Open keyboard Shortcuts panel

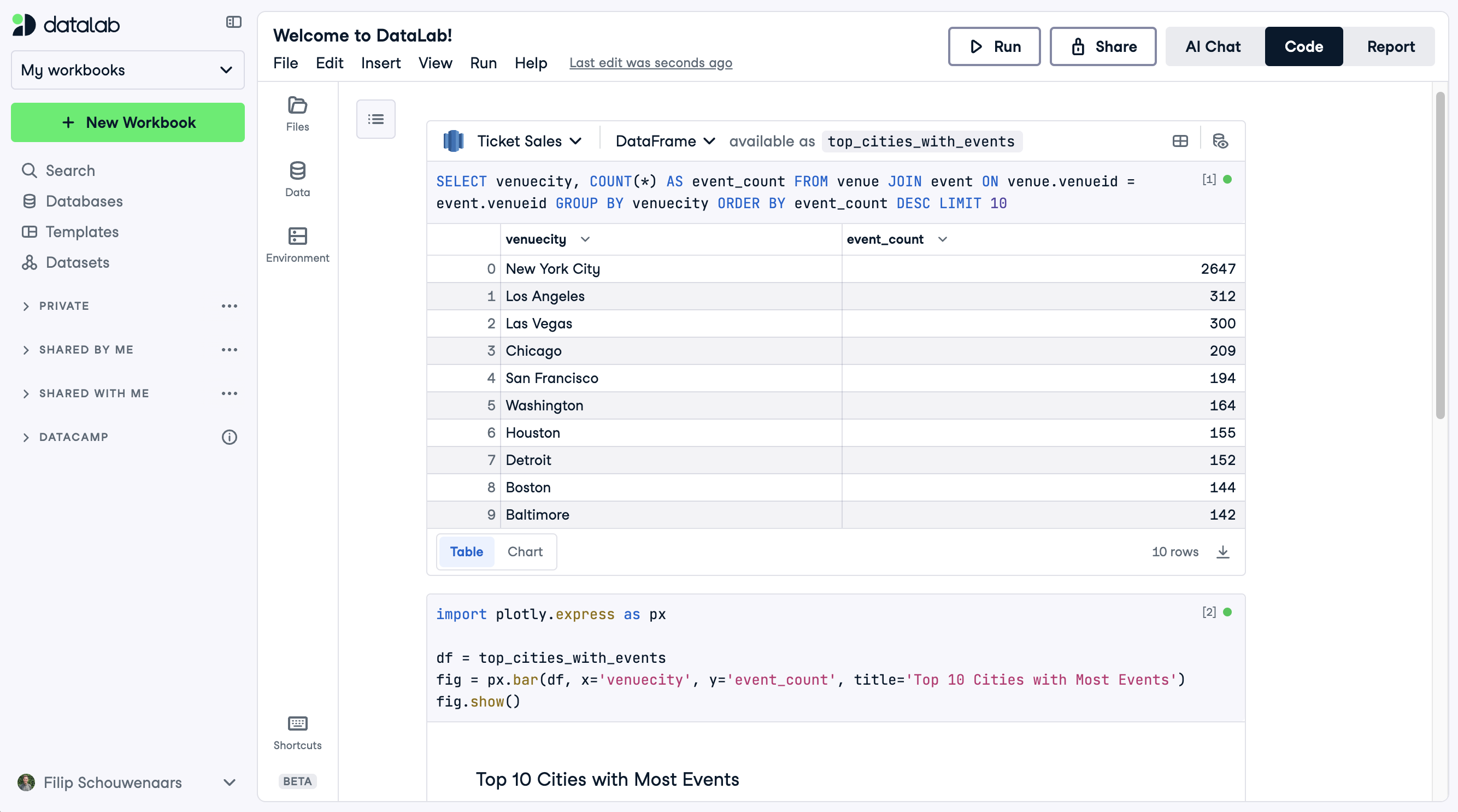click(297, 732)
